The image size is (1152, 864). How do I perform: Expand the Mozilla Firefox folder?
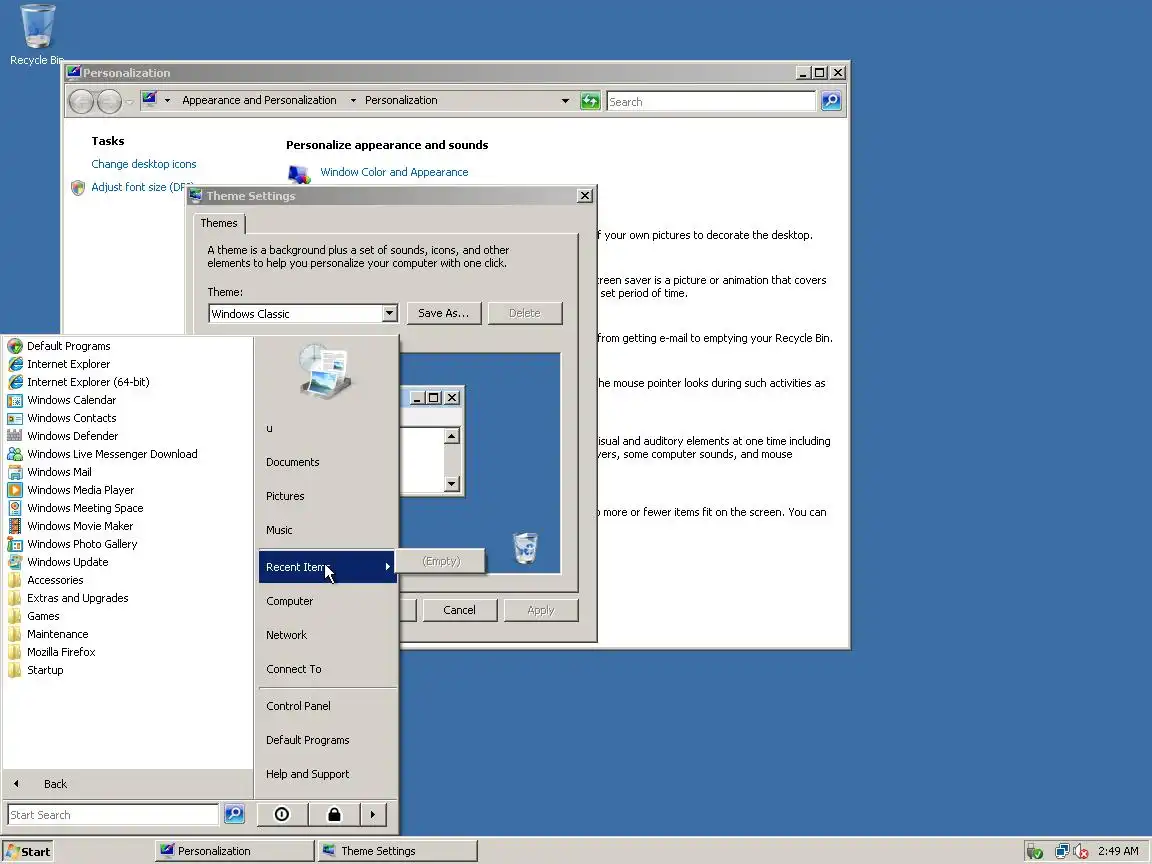61,652
